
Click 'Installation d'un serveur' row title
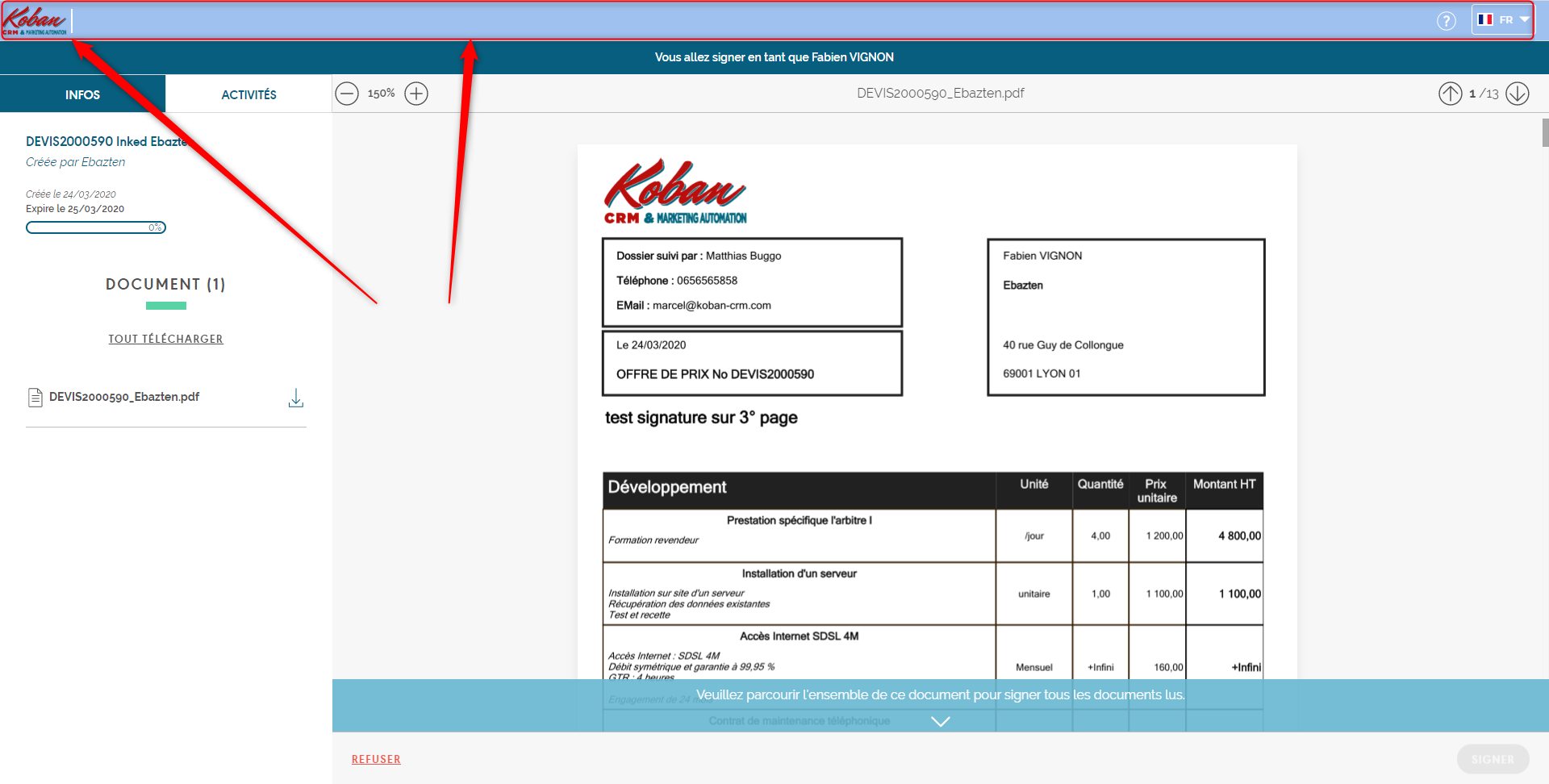[x=800, y=573]
